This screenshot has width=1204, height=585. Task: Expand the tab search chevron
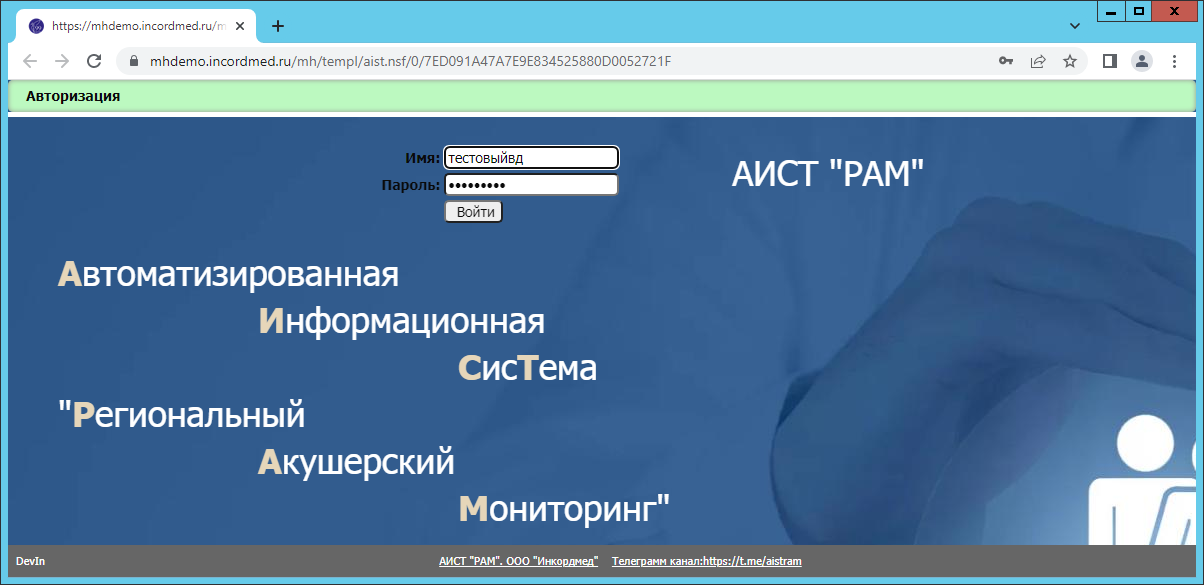pos(1075,26)
